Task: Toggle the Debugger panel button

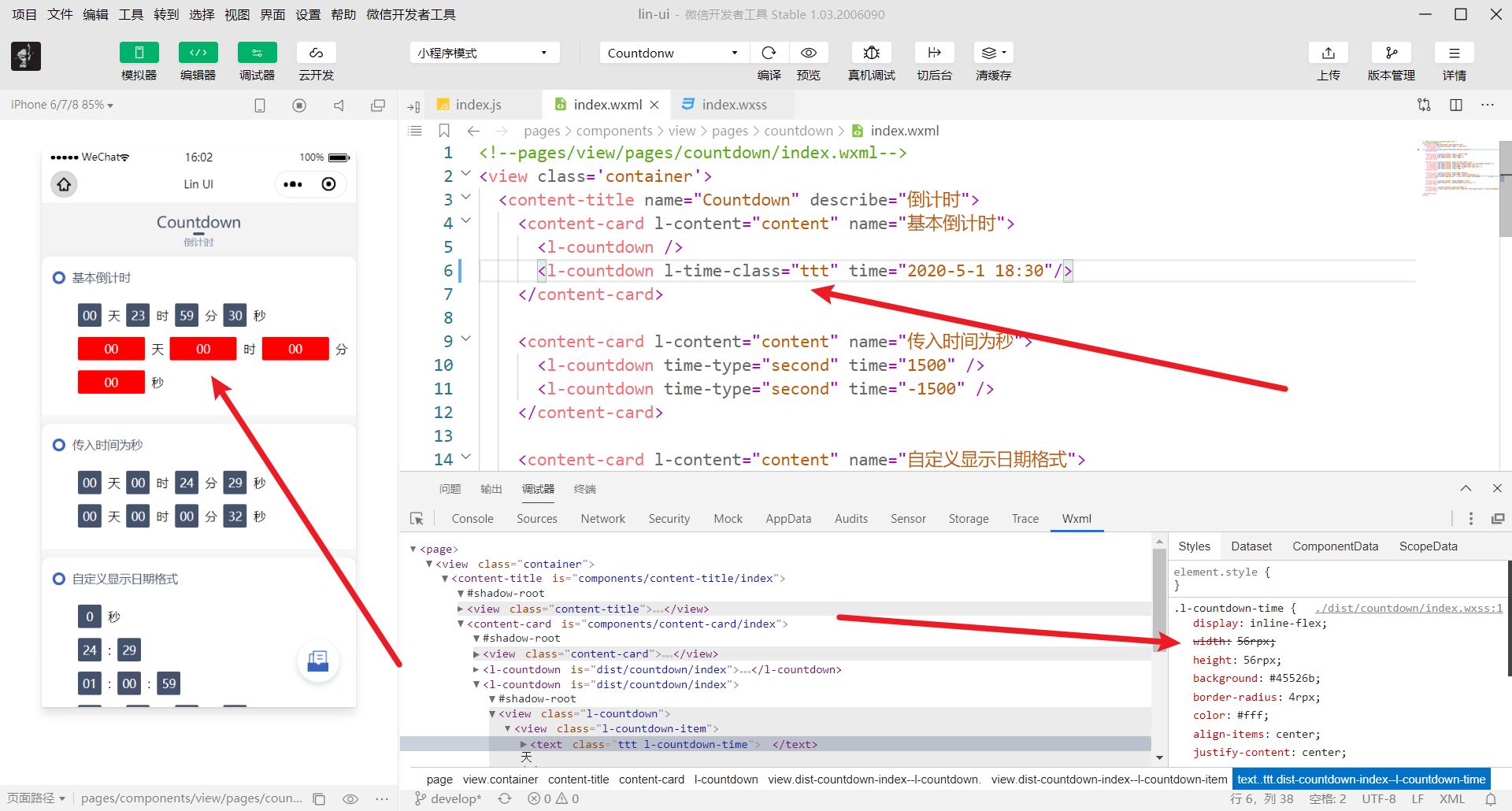Action: pyautogui.click(x=257, y=53)
